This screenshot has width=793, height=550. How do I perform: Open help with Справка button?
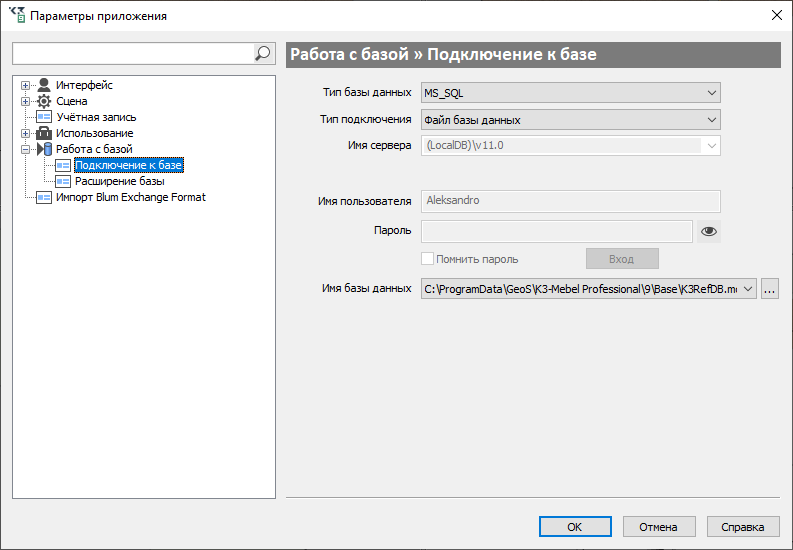point(743,527)
